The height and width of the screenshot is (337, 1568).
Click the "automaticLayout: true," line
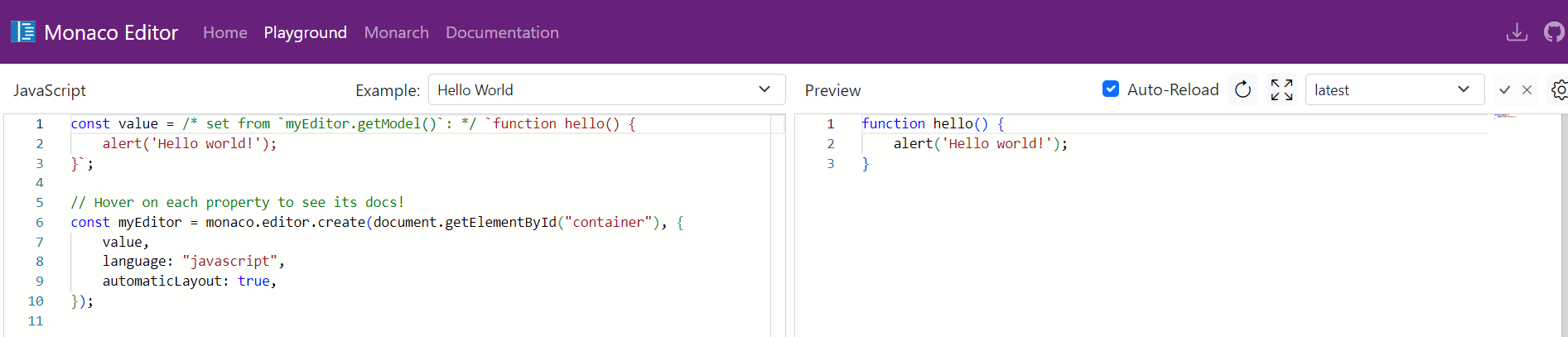[x=190, y=281]
